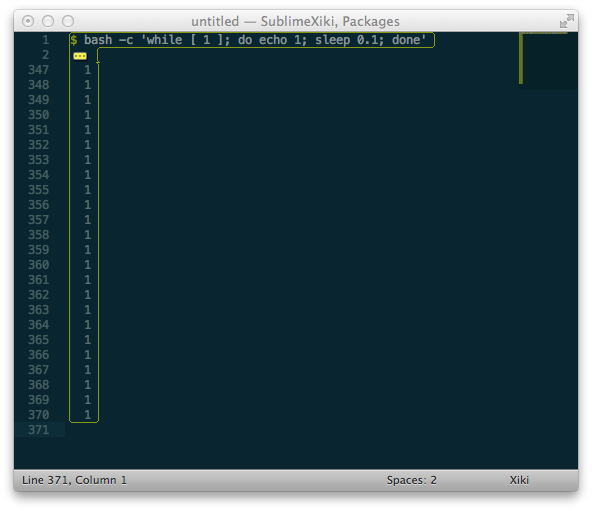The height and width of the screenshot is (511, 592).
Task: Click the $ prompt symbol on line 1
Action: tap(74, 40)
